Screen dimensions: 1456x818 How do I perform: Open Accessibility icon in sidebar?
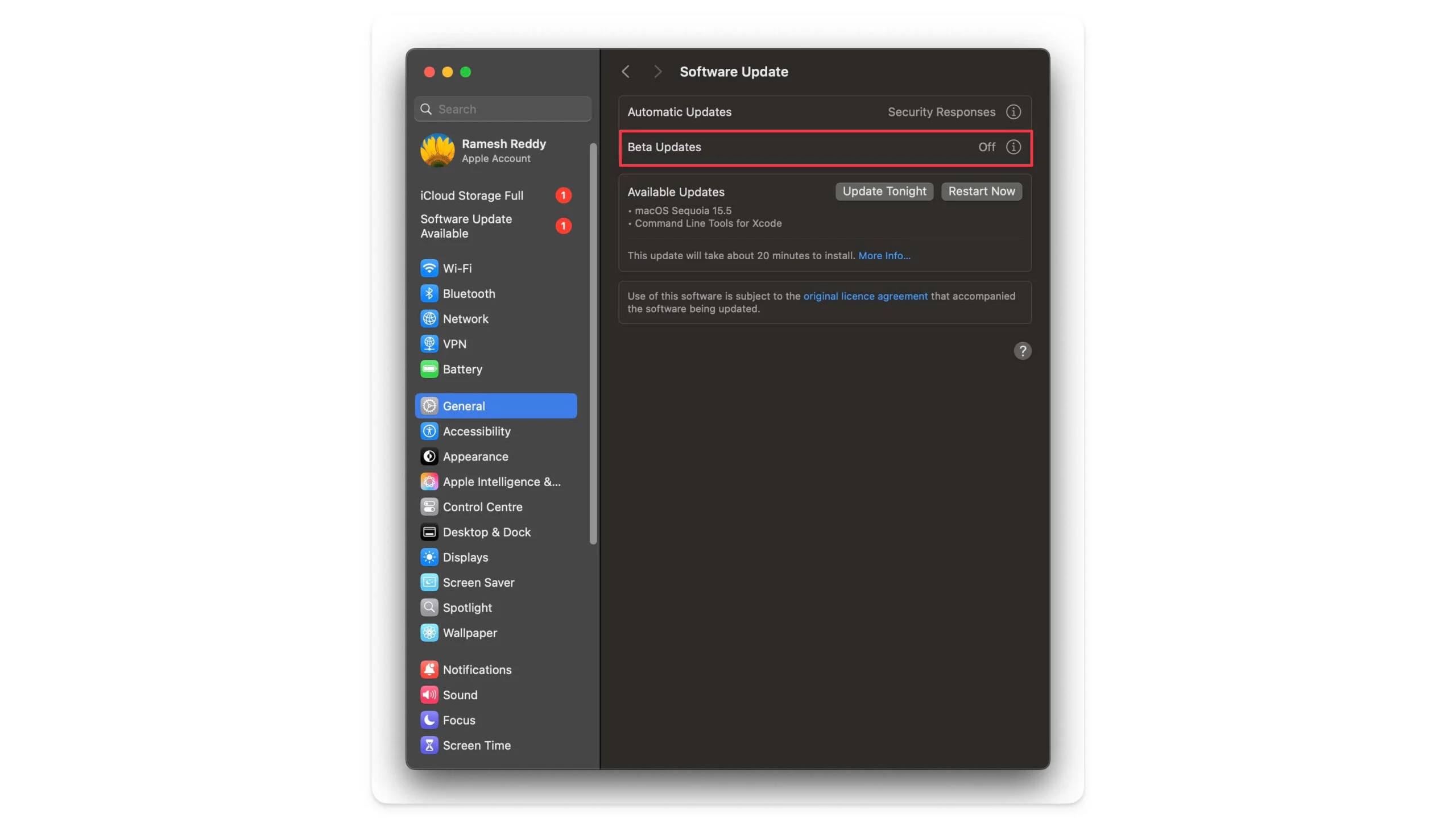429,431
